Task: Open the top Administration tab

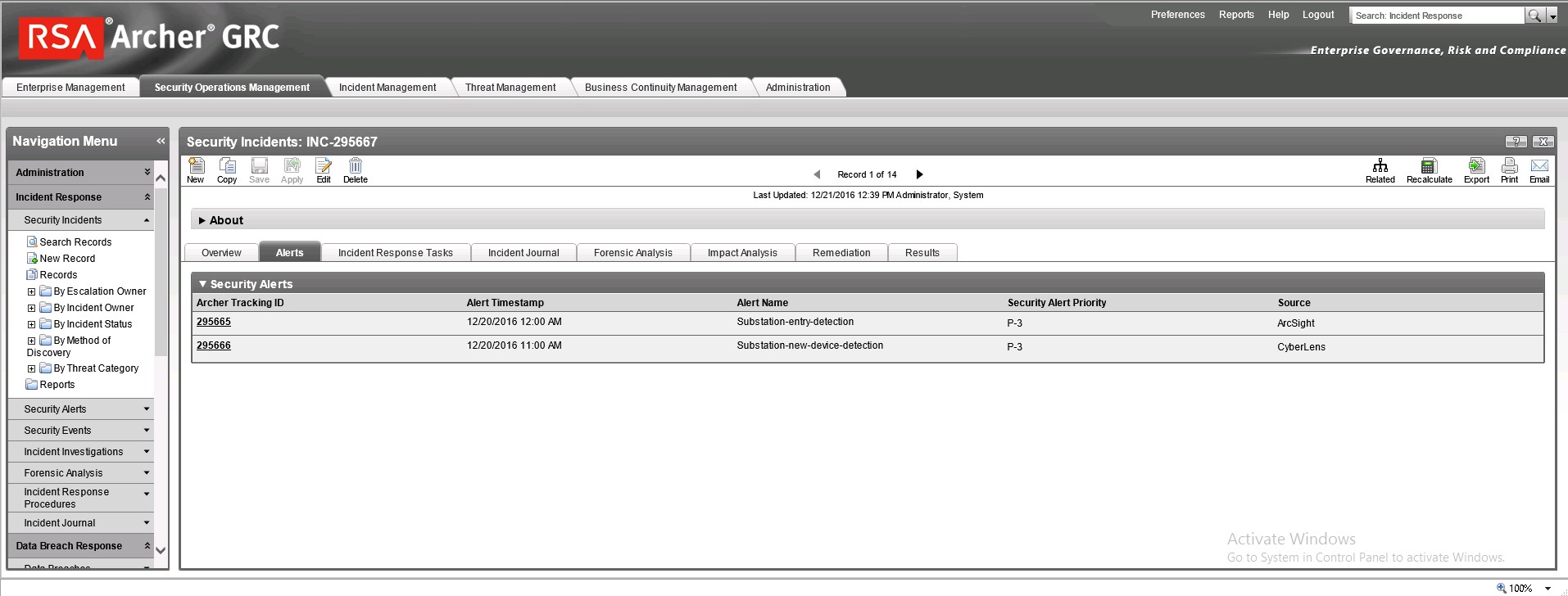Action: [x=798, y=88]
